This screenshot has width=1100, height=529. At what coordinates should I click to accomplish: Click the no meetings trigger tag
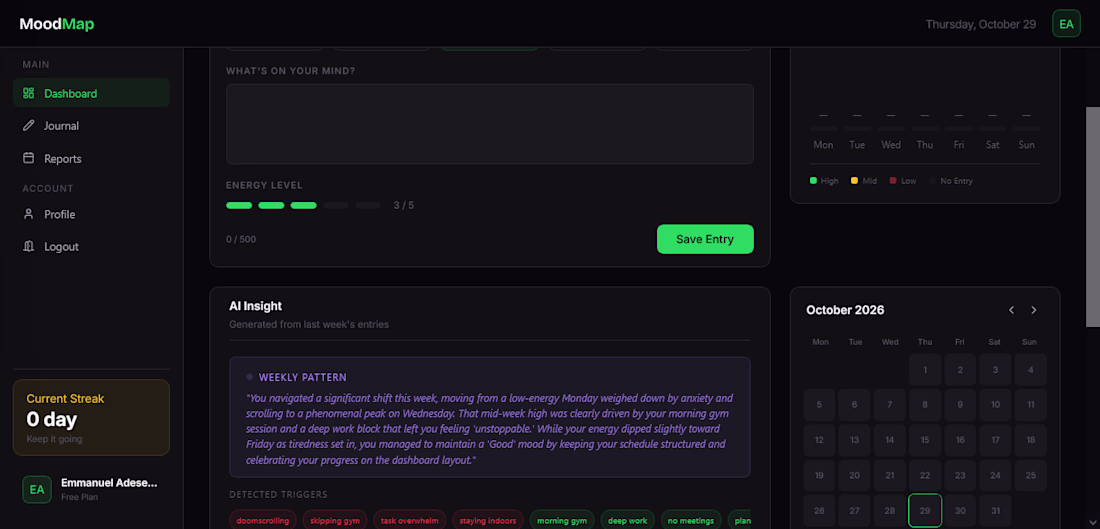coord(691,521)
